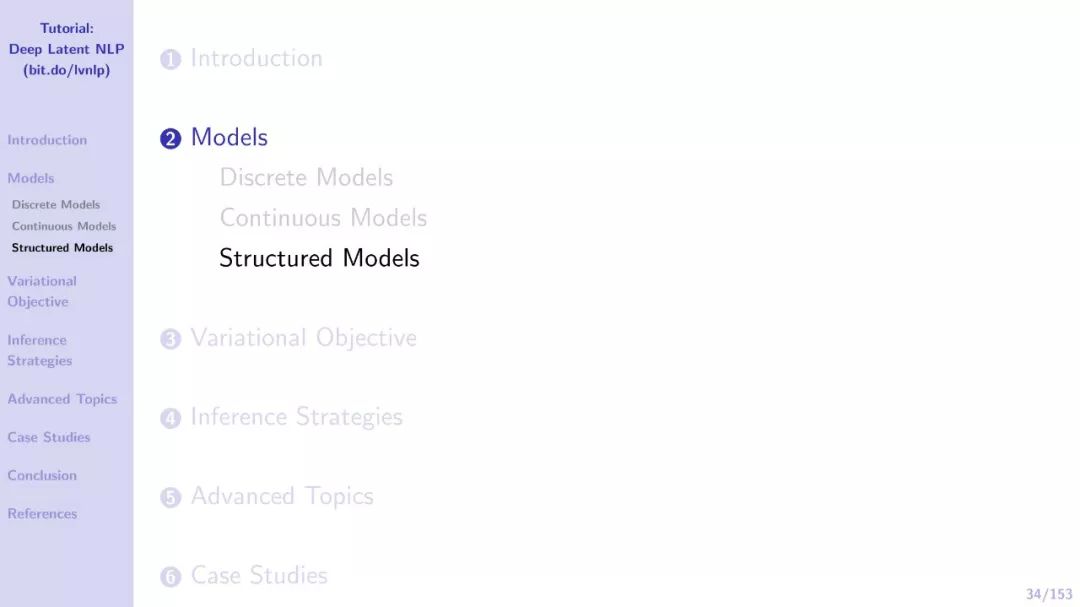Go to Conclusion in the sidebar
1080x607 pixels.
coord(42,475)
